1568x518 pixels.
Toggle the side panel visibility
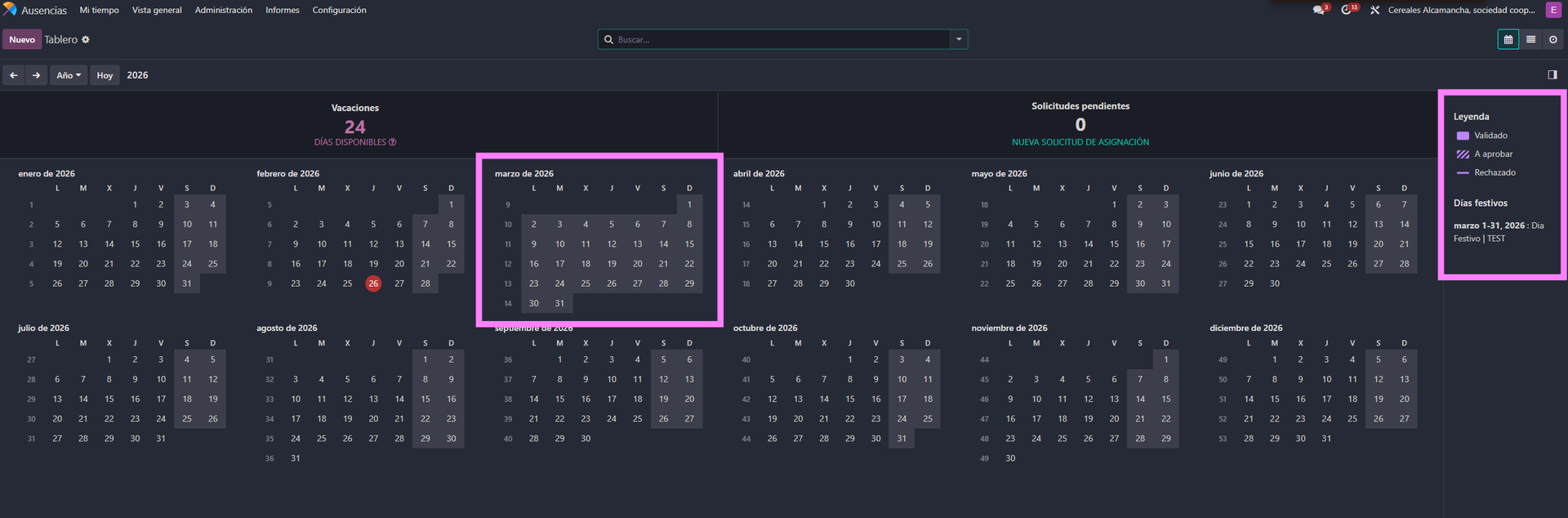[1552, 74]
